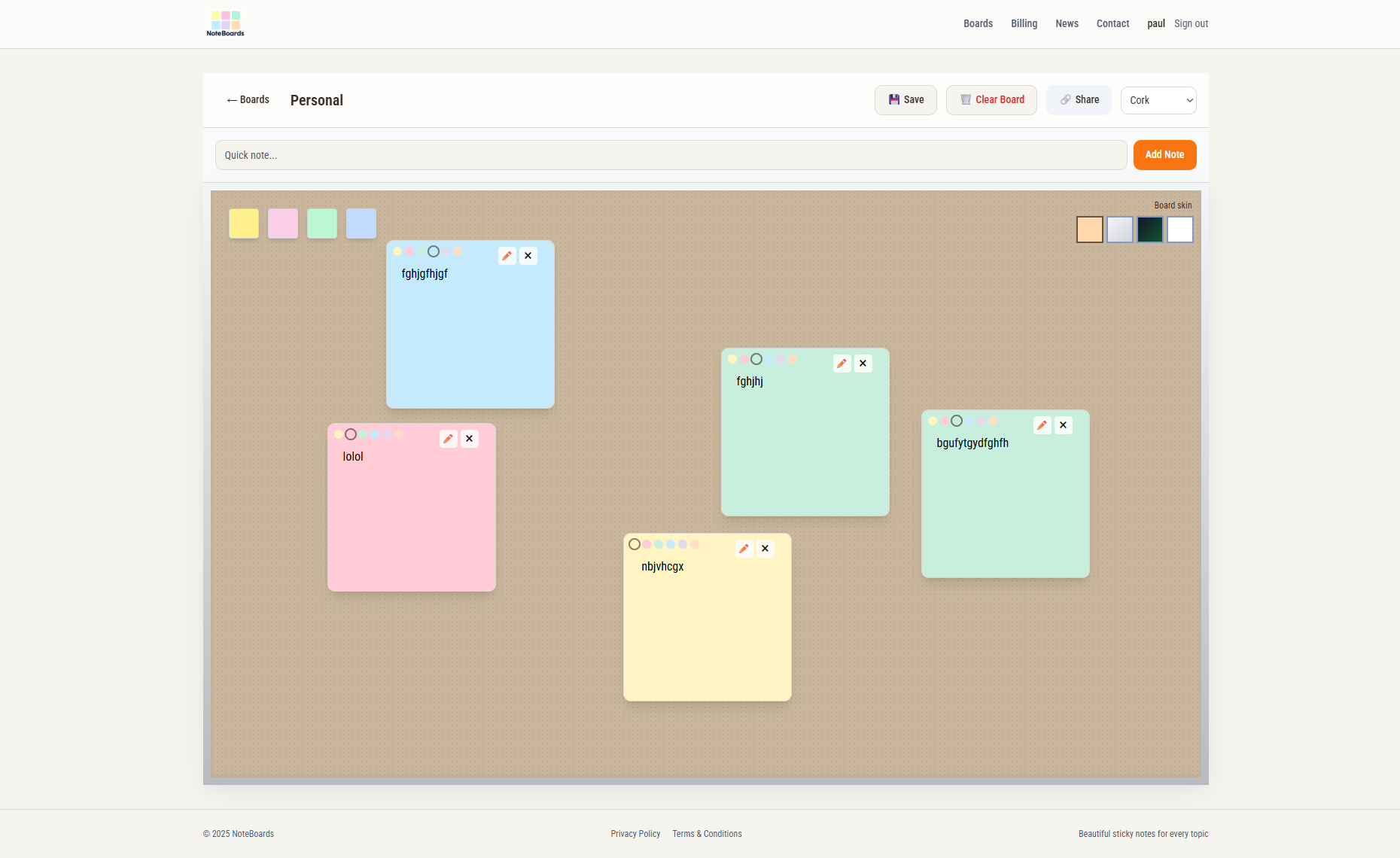Select the blue color dot on the nbjvhcgx note
This screenshot has height=858, width=1400.
click(x=669, y=544)
